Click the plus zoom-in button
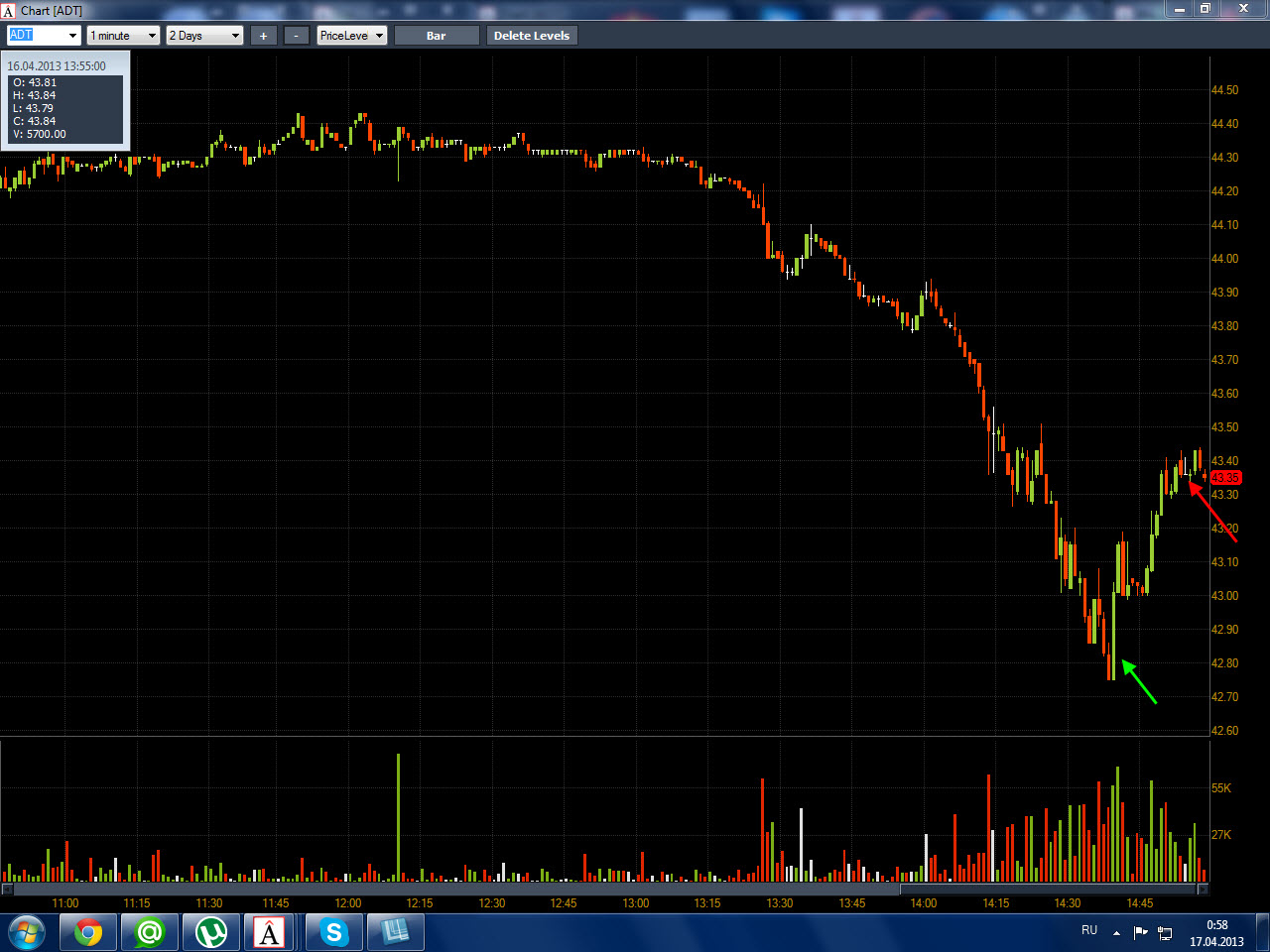This screenshot has height=952, width=1270. (263, 36)
